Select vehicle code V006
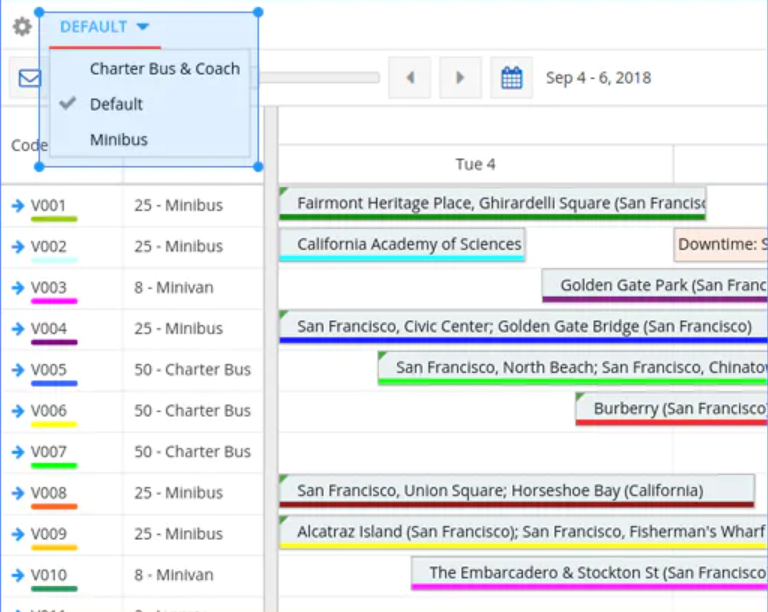 coord(48,410)
